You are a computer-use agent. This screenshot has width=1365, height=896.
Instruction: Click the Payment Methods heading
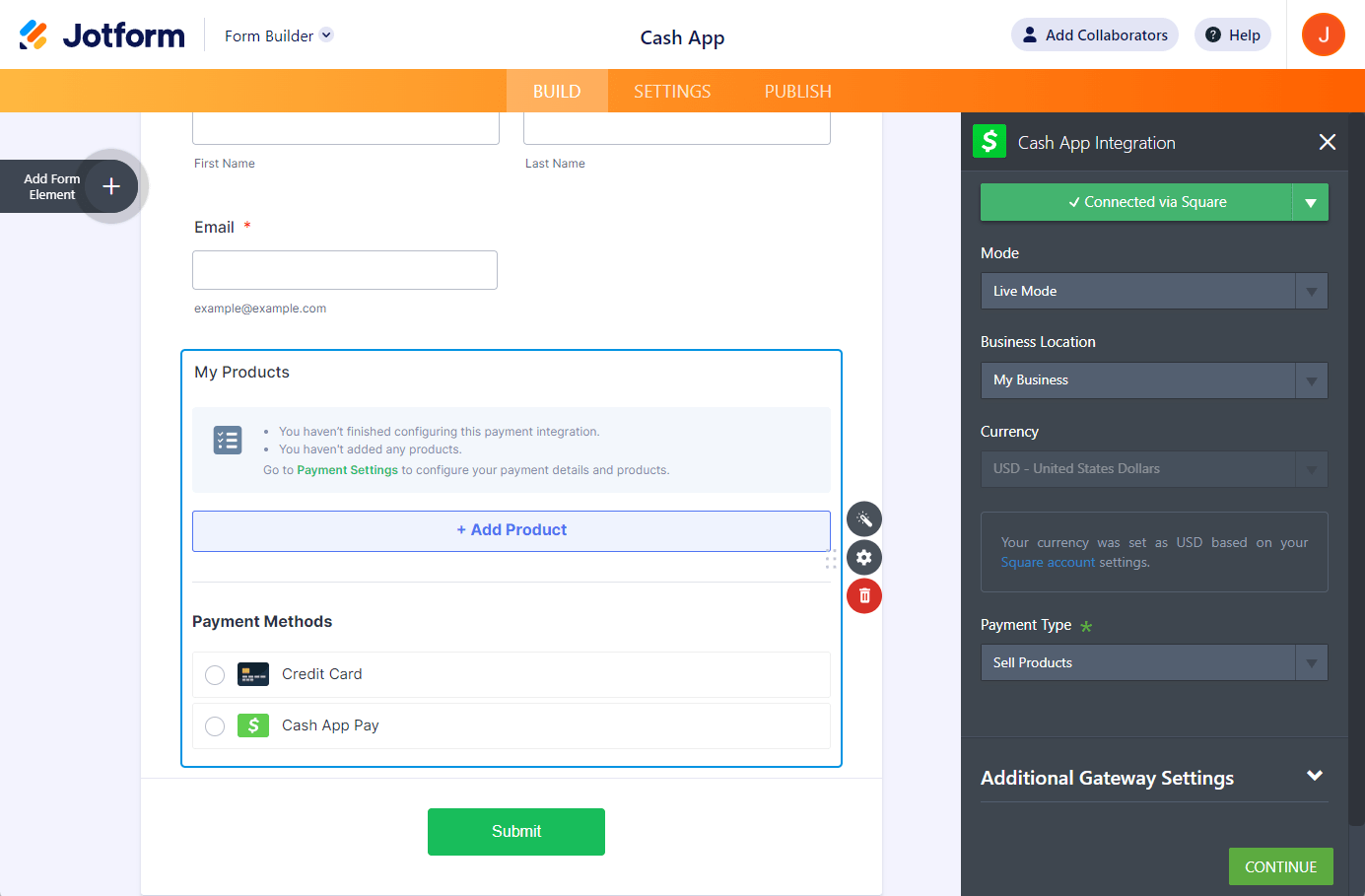(x=262, y=622)
